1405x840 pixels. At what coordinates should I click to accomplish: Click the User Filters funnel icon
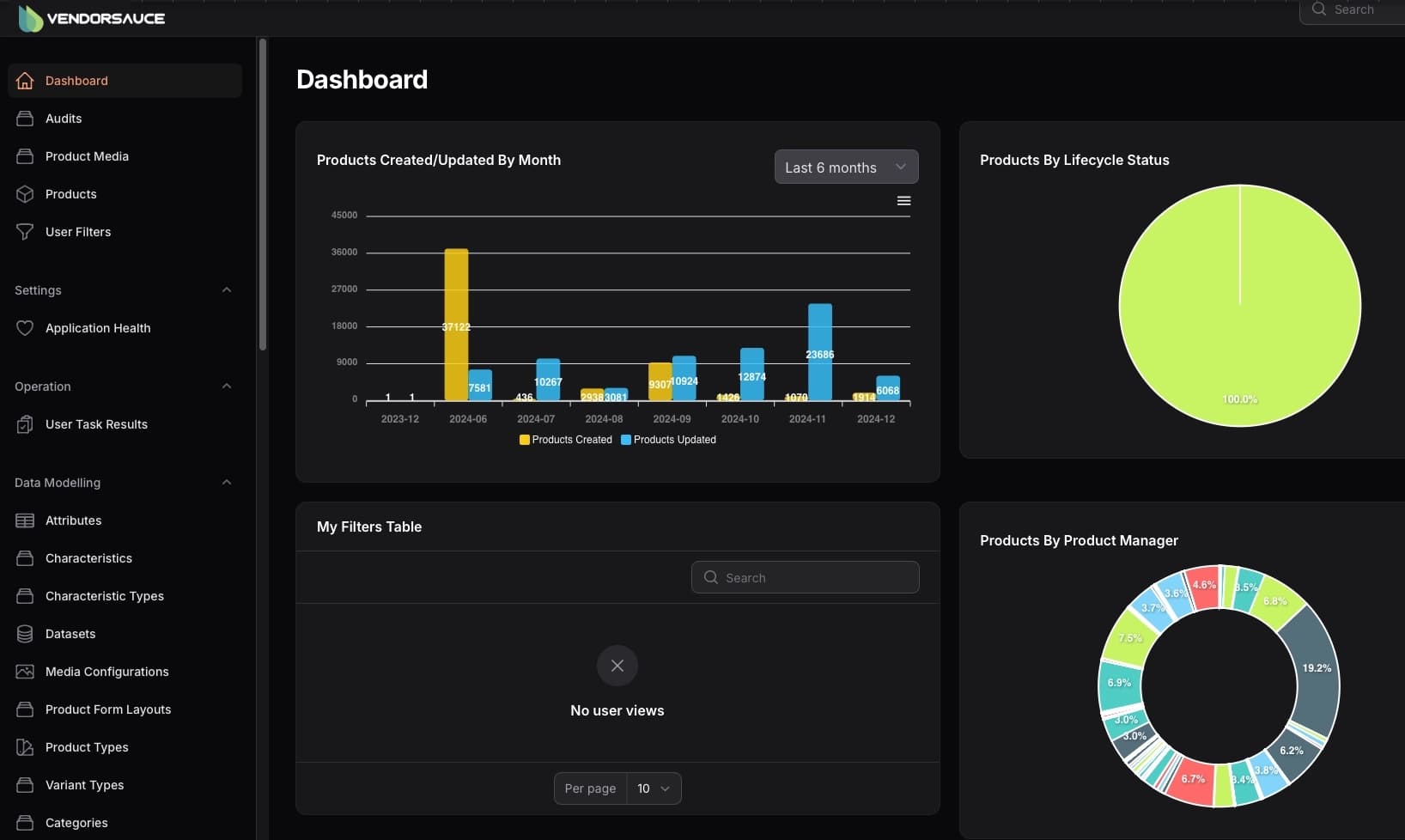pos(25,232)
